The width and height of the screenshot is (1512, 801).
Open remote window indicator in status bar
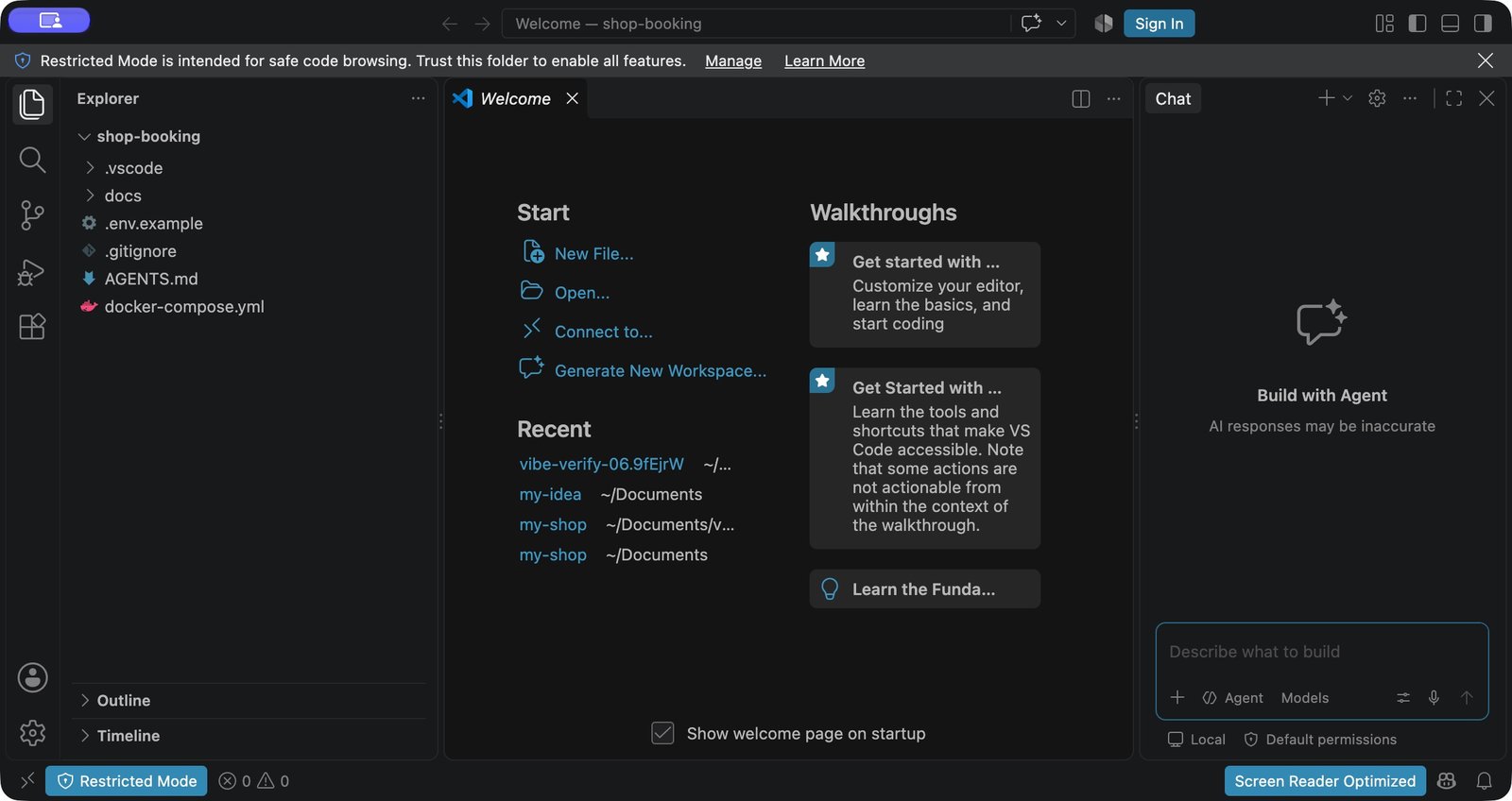pos(27,781)
